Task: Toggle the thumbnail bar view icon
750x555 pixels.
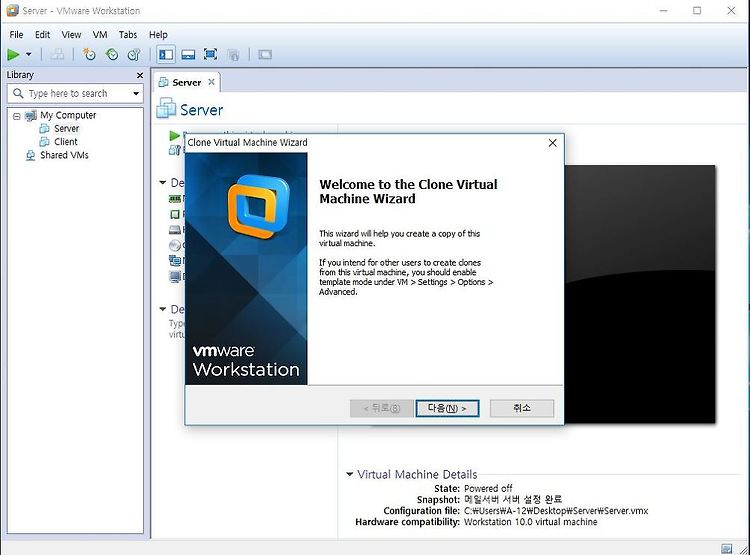Action: click(188, 55)
